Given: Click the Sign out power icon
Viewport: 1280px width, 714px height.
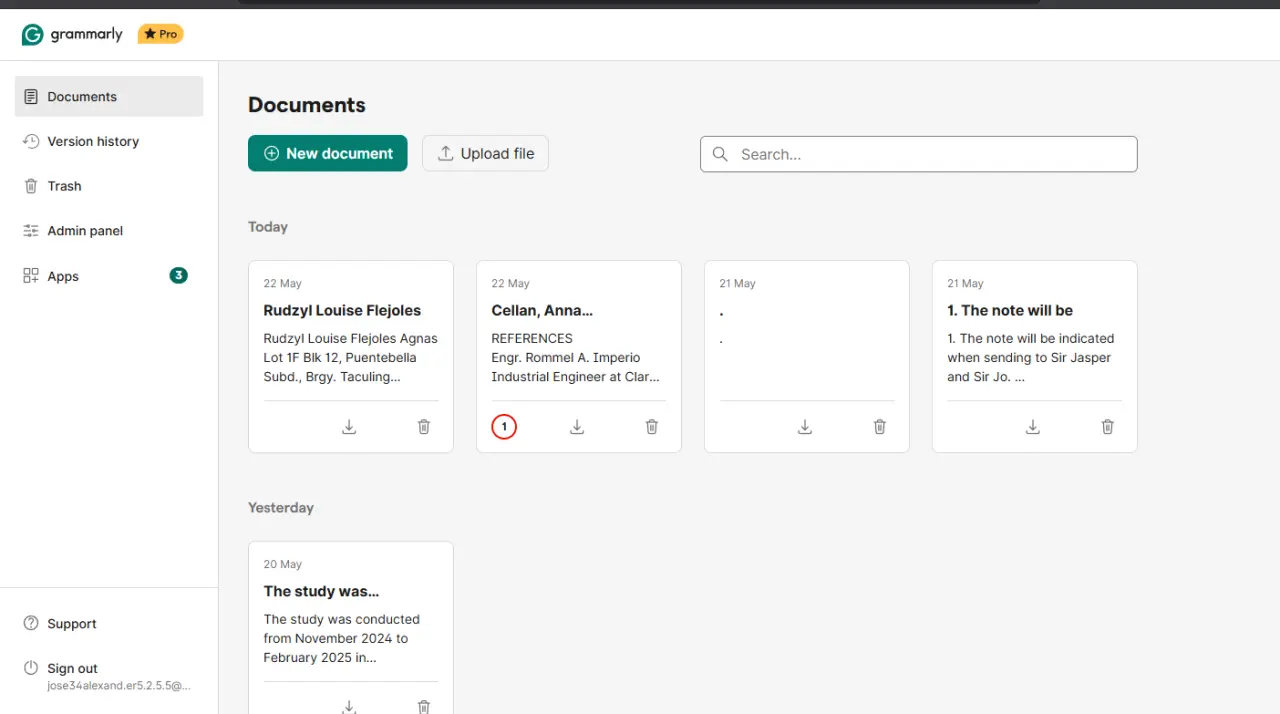Looking at the screenshot, I should (31, 668).
